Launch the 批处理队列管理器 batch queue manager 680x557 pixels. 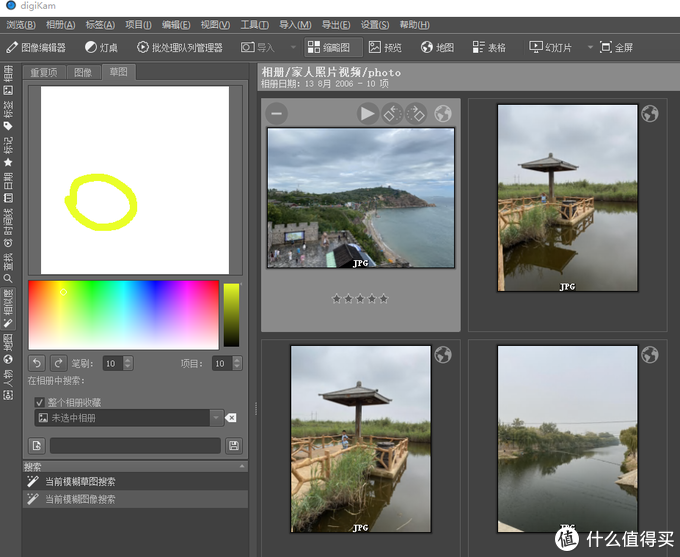[x=180, y=47]
